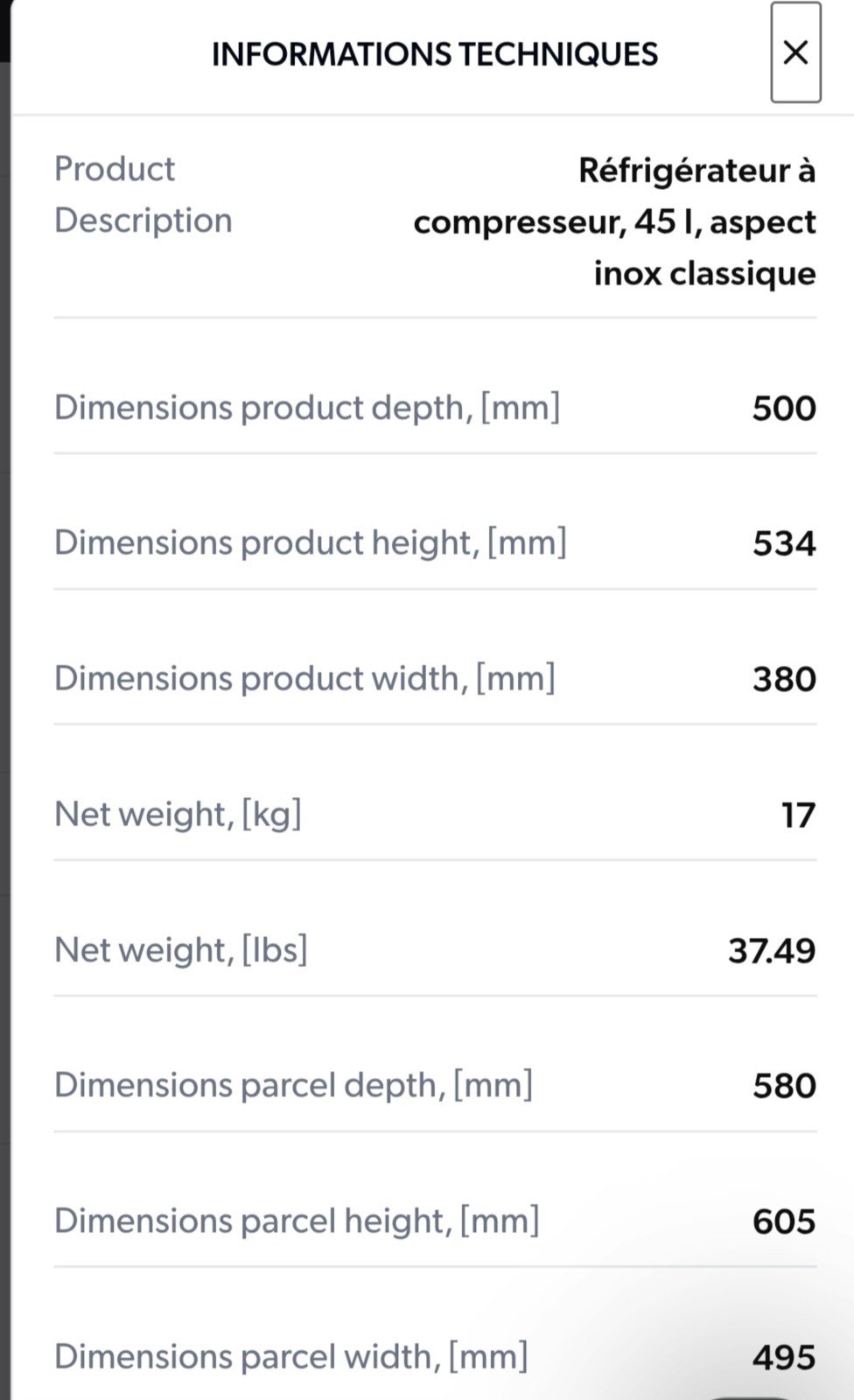Image resolution: width=854 pixels, height=1400 pixels.
Task: Click the parcel height value 605
Action: pos(784,1221)
